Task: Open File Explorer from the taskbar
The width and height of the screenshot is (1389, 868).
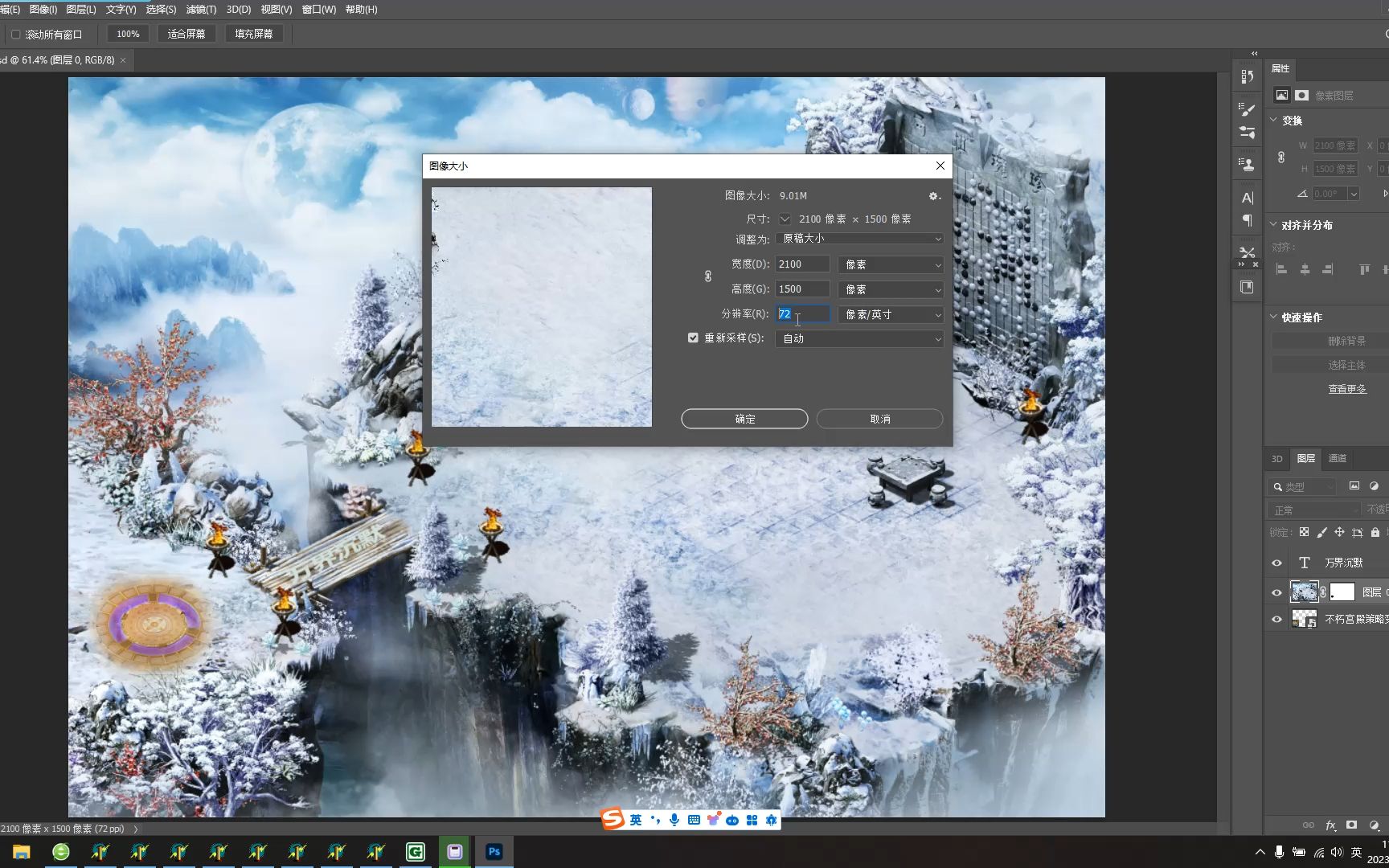Action: pos(22,852)
